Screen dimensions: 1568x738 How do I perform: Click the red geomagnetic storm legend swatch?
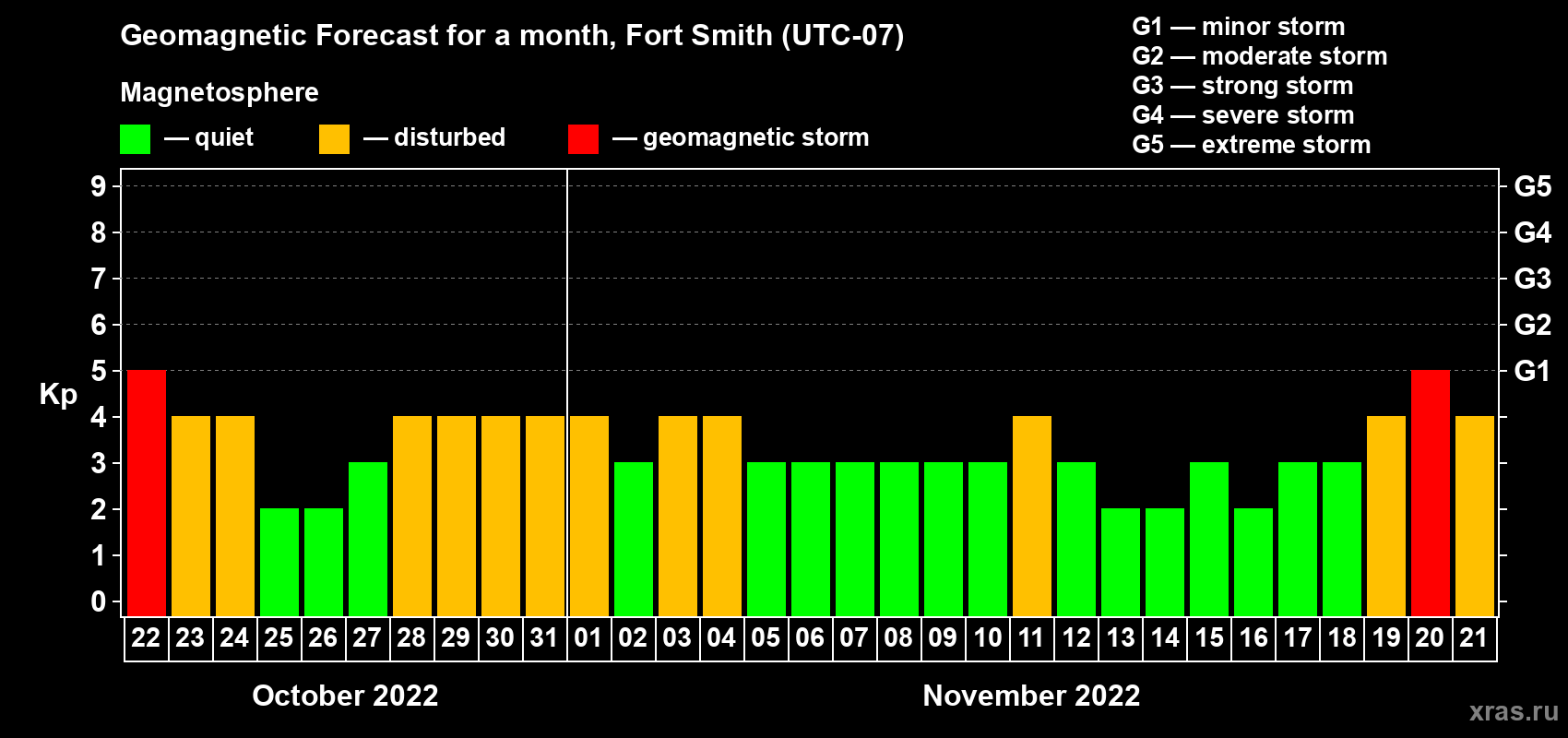tap(583, 139)
